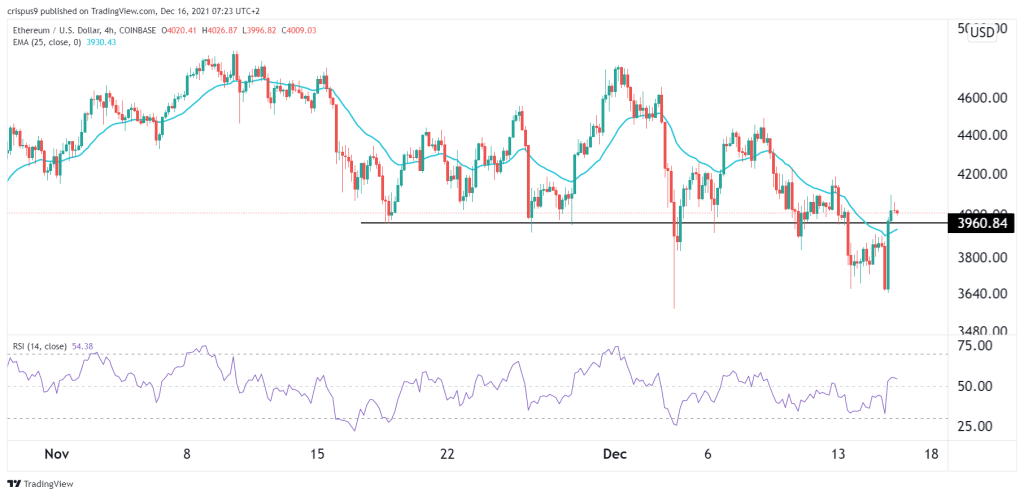Click the TradingView logo at bottom left
The image size is (1024, 496).
(40, 484)
